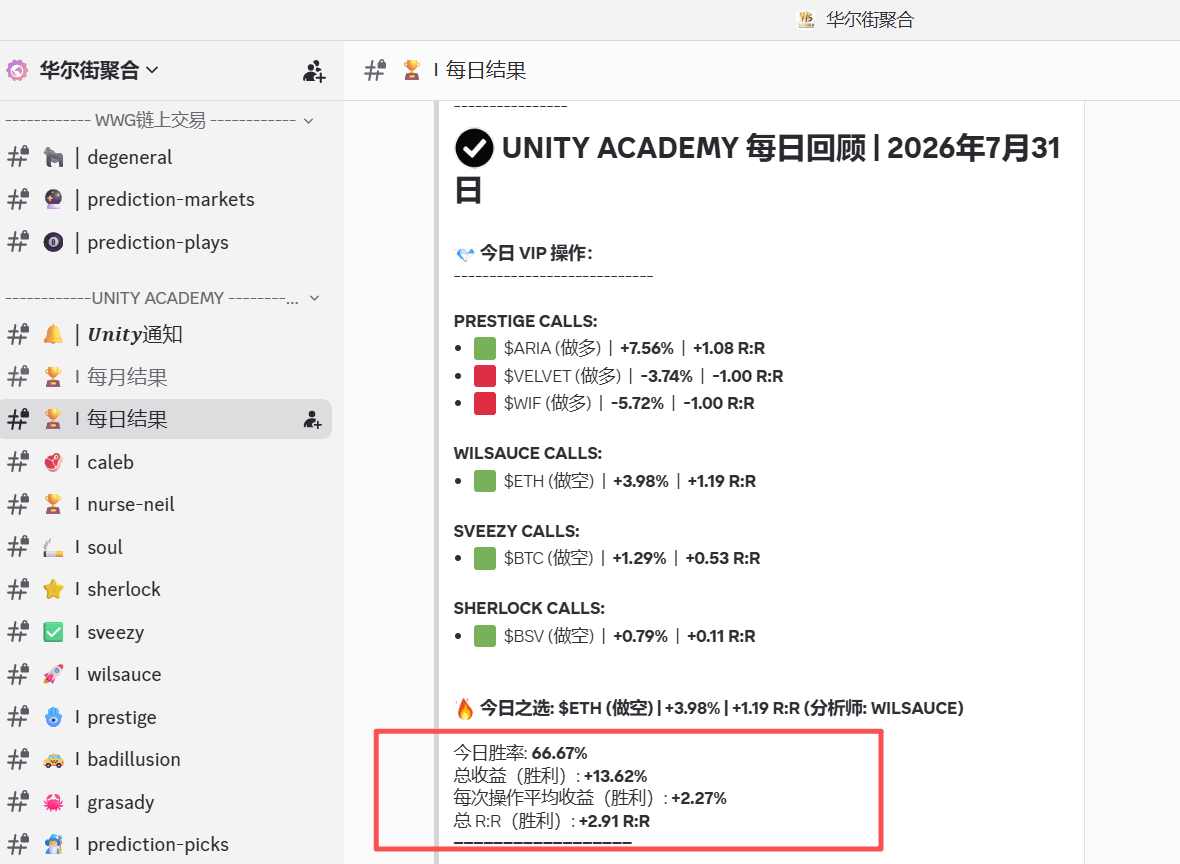Click the fire emoji before 今日之选
The height and width of the screenshot is (864, 1180).
click(x=464, y=708)
